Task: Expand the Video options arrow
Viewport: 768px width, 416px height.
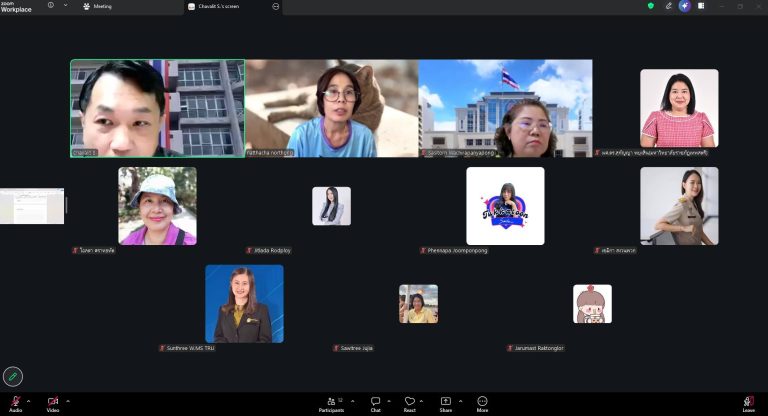Action: point(68,401)
